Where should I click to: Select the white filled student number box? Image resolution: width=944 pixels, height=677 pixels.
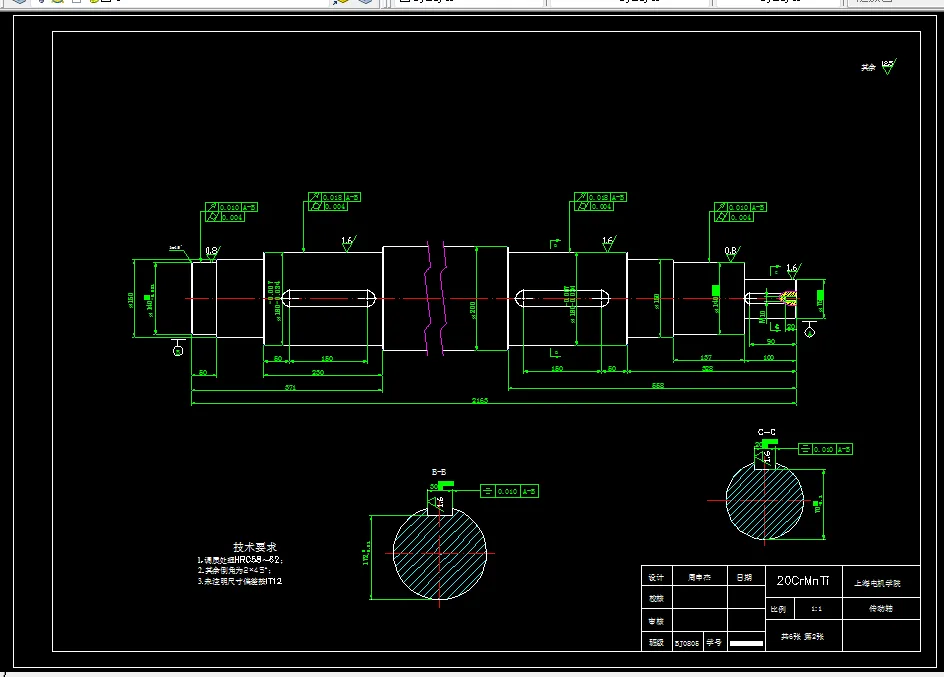[747, 643]
